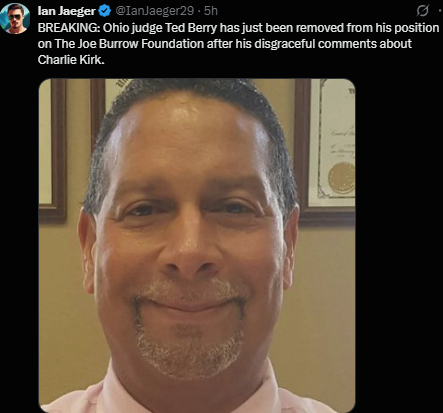Click gold seal on certificate in photo
This screenshot has height=413, width=443.
(x=341, y=178)
